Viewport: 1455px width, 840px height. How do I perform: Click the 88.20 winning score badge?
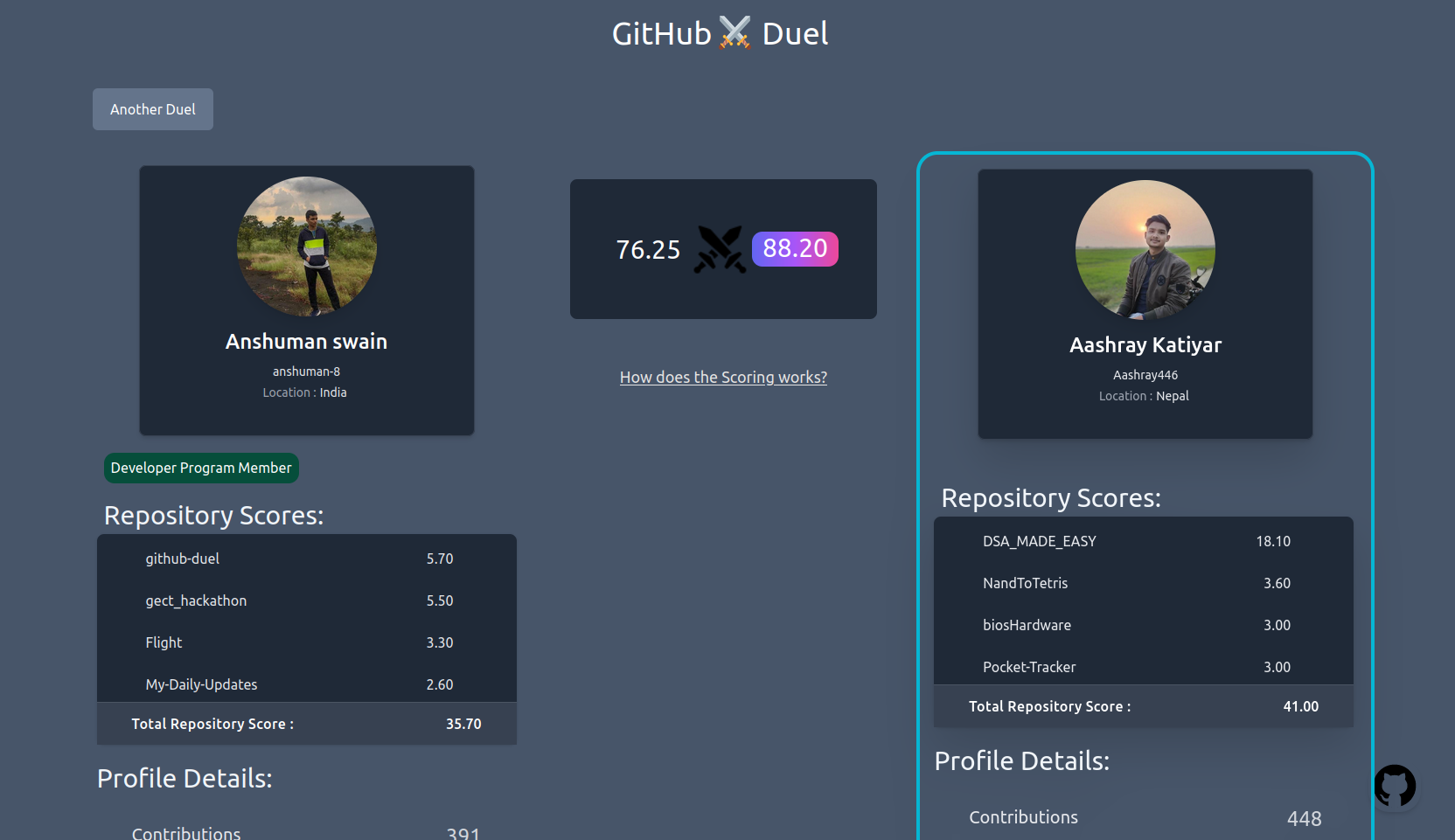795,249
